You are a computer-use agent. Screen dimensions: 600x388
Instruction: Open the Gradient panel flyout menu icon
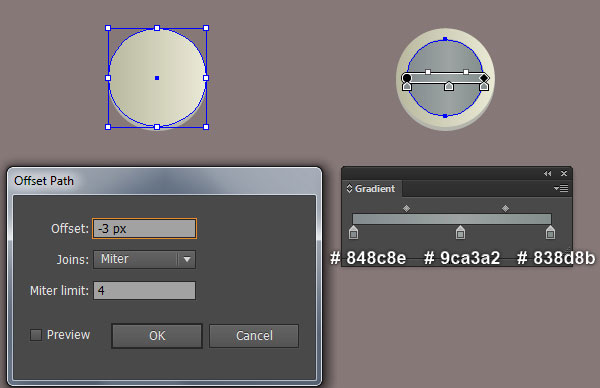coord(561,188)
